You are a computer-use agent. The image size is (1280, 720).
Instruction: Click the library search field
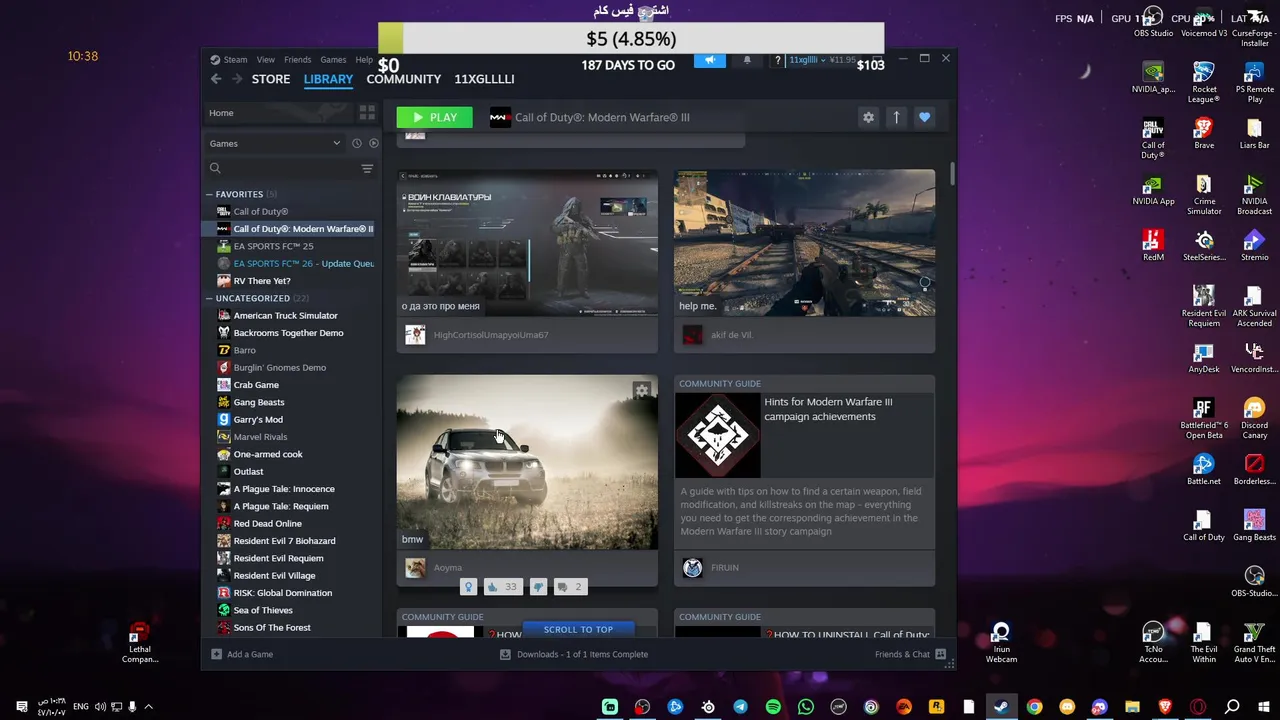[282, 168]
